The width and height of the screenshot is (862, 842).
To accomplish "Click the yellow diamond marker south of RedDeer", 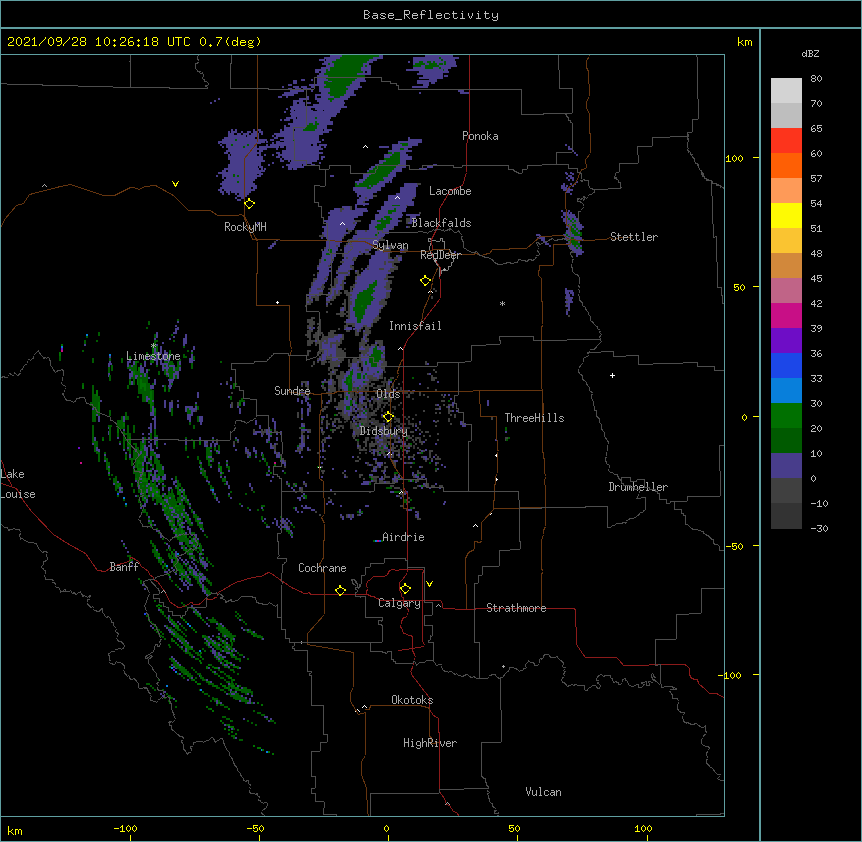I will point(426,281).
